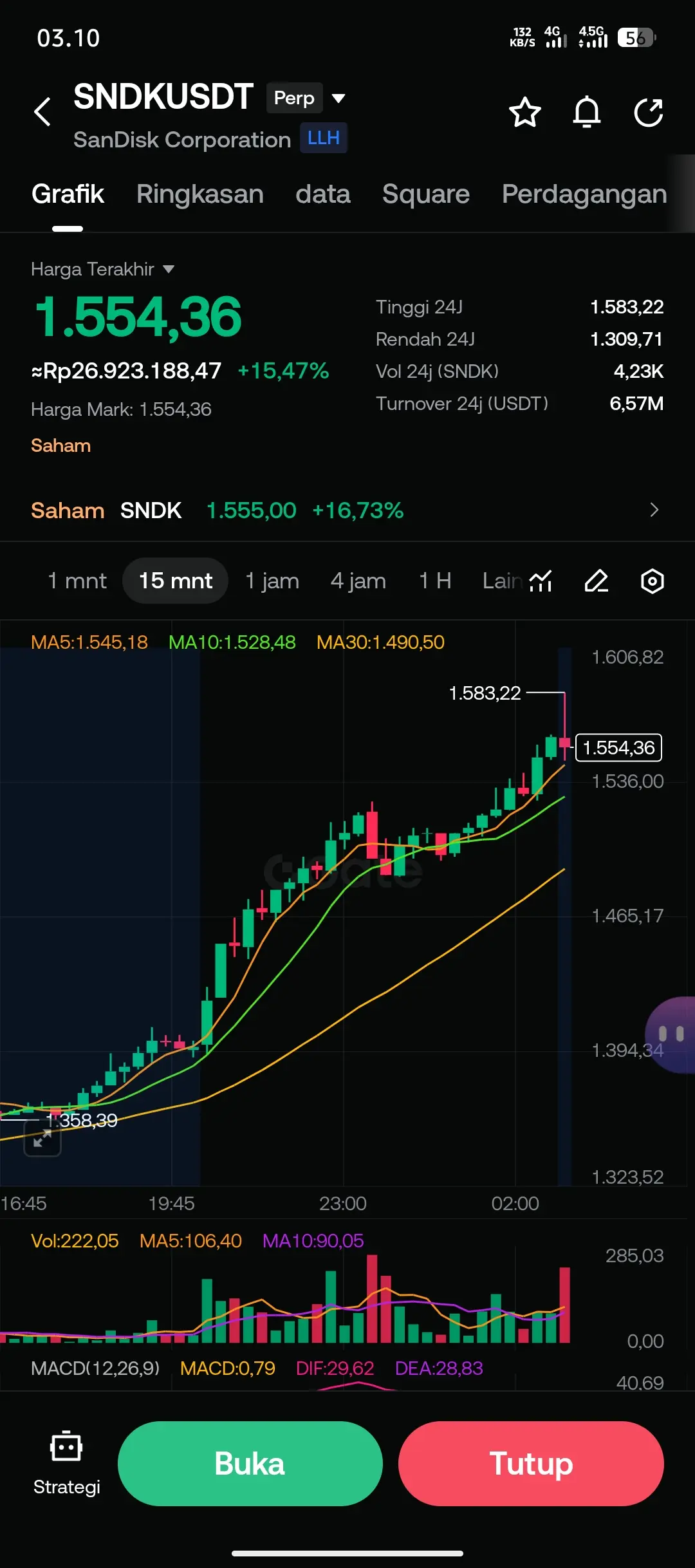Select the 15 mnt timeframe

click(176, 581)
